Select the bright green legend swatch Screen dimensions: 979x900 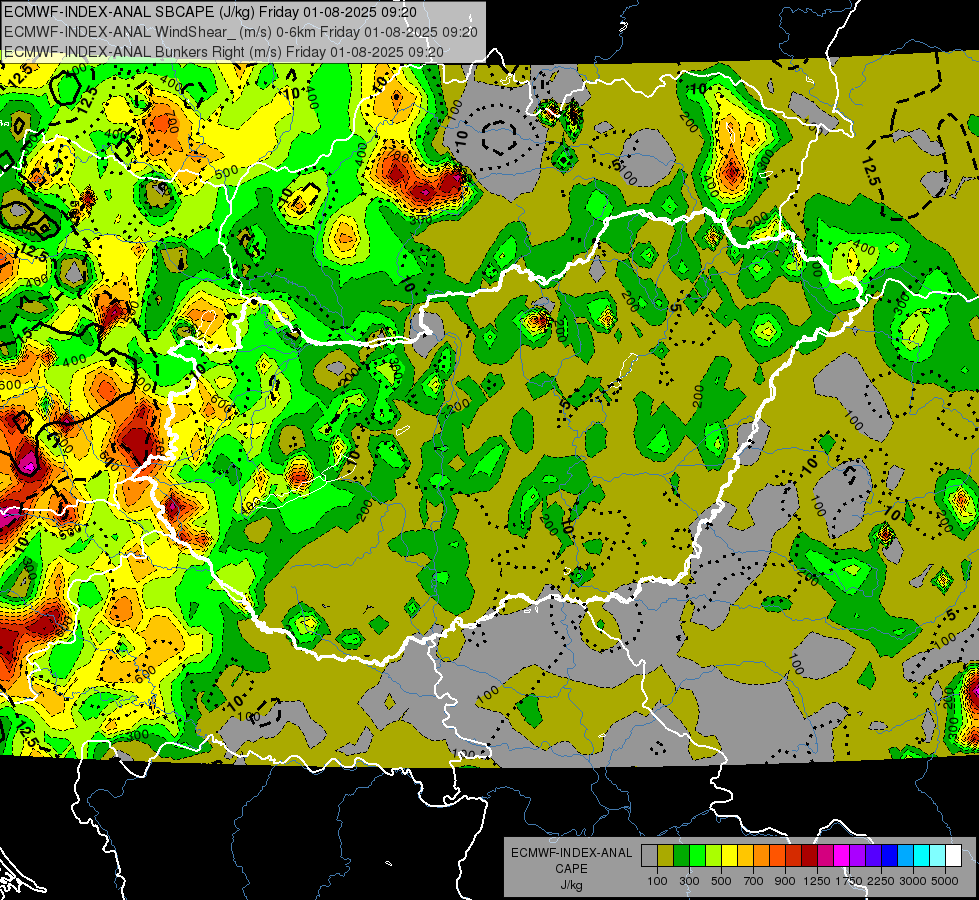[x=697, y=856]
